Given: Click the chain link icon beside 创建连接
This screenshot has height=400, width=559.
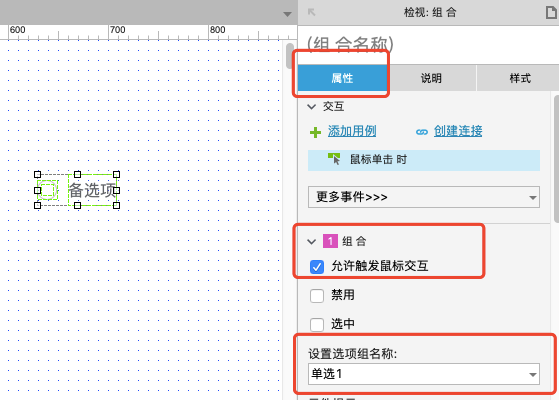Looking at the screenshot, I should pyautogui.click(x=422, y=132).
